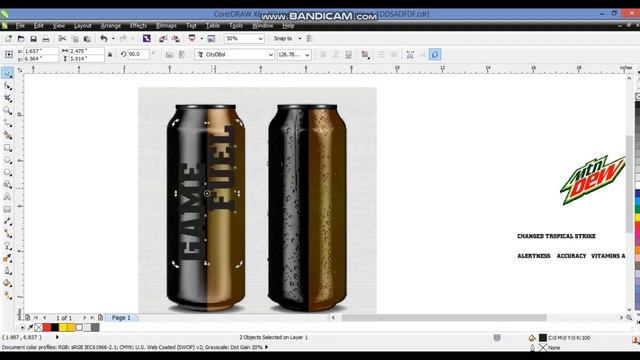Image resolution: width=640 pixels, height=360 pixels.
Task: Print the document from toolbar
Action: point(46,38)
